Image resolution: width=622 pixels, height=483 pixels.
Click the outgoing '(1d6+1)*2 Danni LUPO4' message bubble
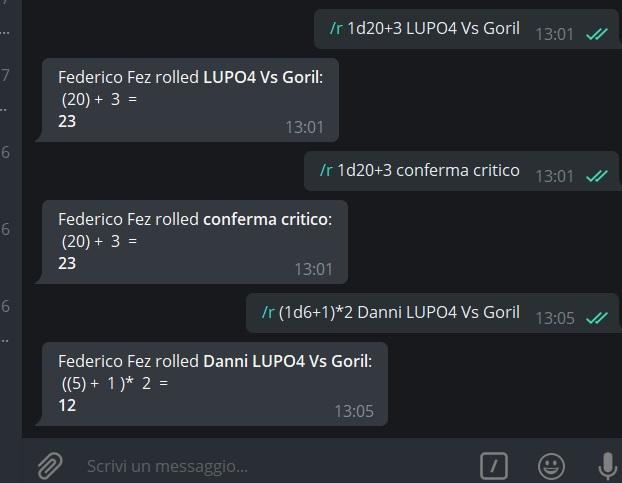click(x=433, y=313)
